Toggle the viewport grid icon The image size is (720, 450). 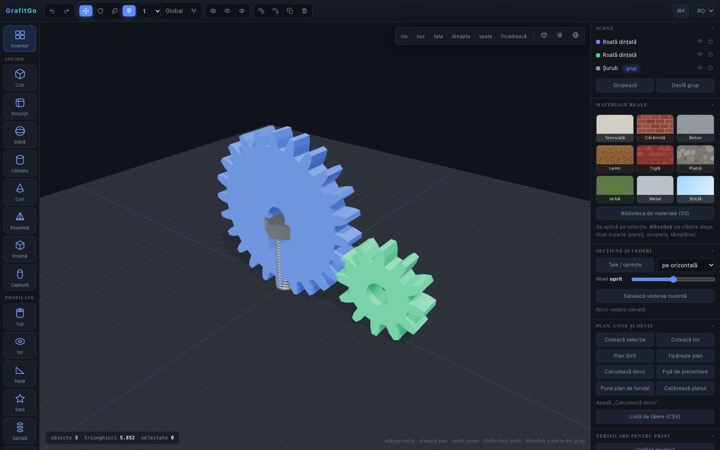pyautogui.click(x=559, y=35)
